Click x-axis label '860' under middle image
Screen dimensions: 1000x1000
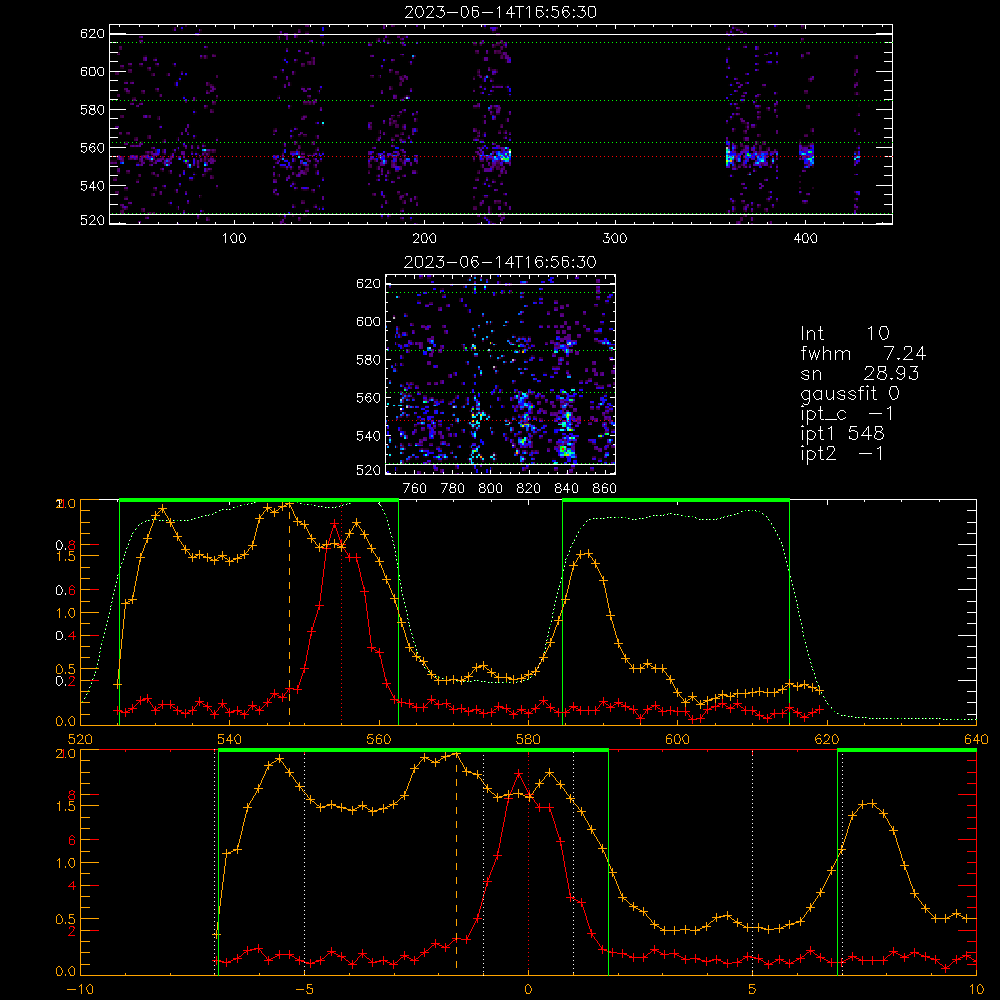pyautogui.click(x=604, y=489)
